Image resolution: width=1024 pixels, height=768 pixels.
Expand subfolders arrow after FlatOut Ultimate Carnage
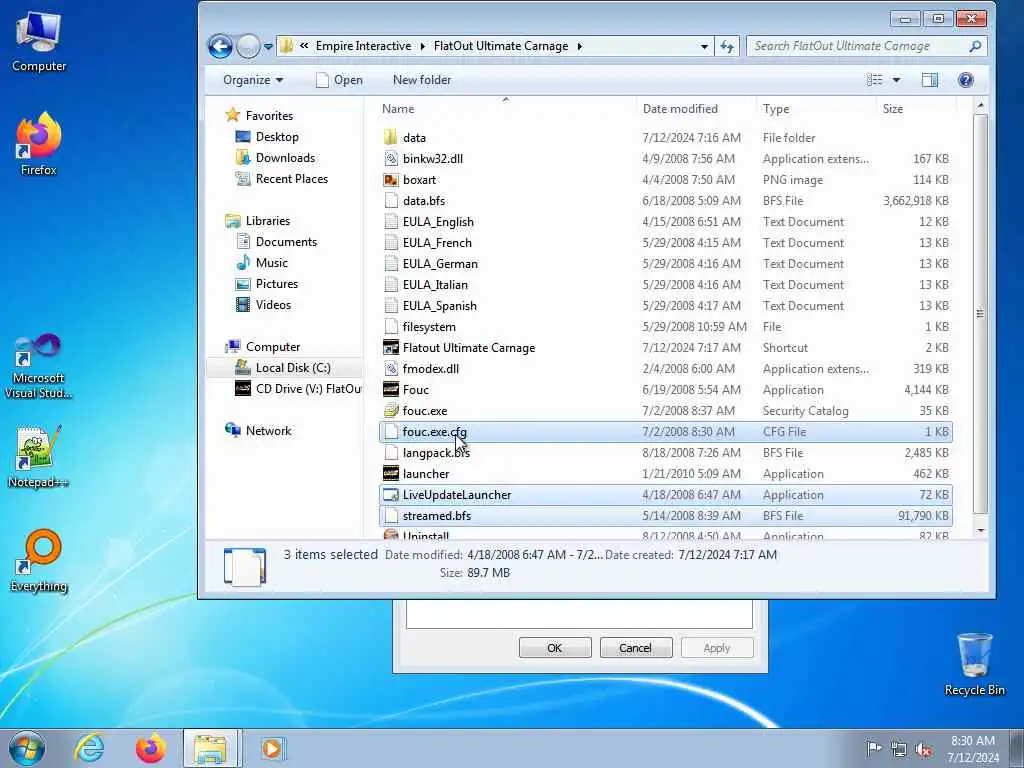pos(579,46)
